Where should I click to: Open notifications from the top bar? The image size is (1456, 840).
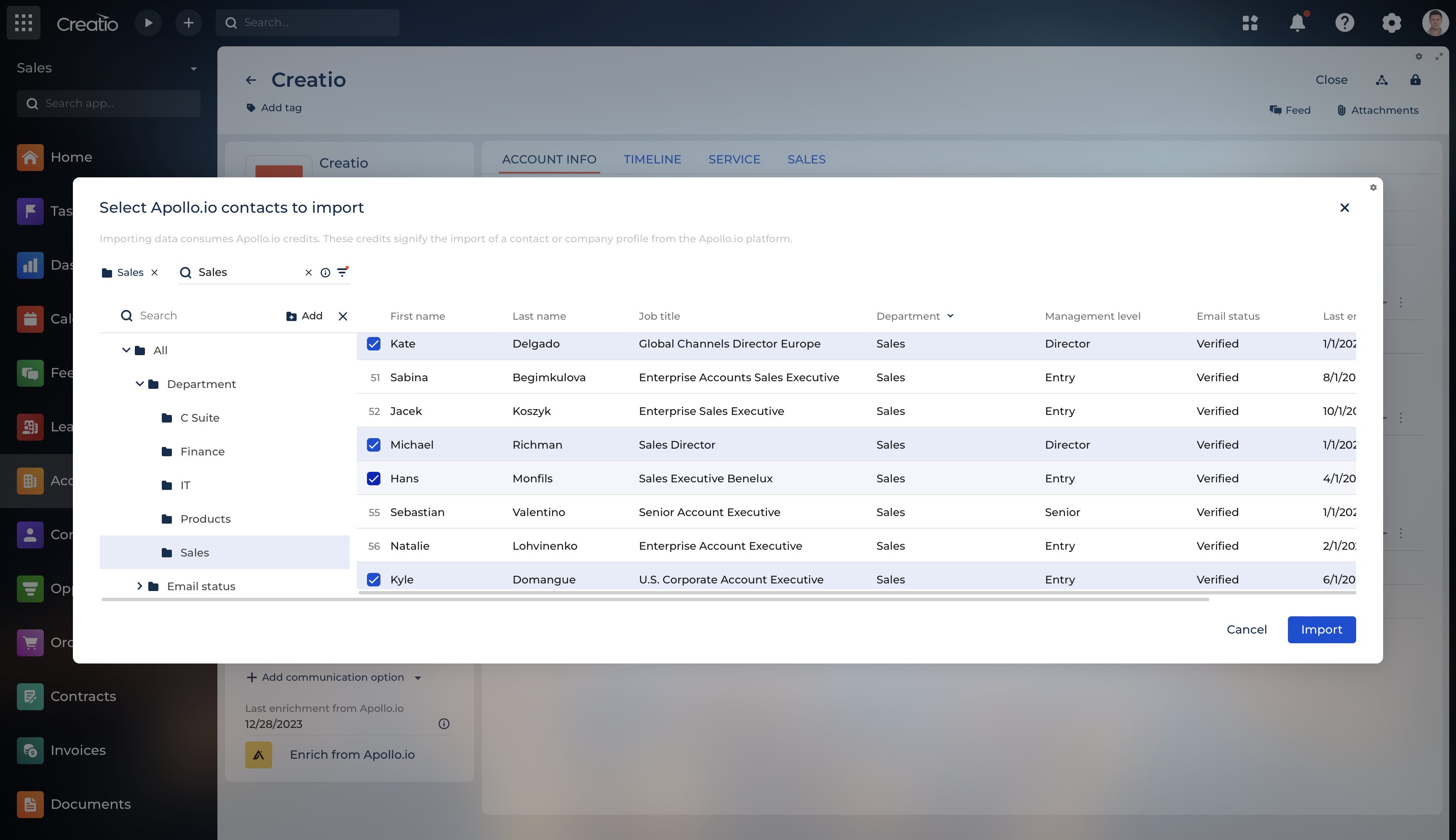[1297, 22]
